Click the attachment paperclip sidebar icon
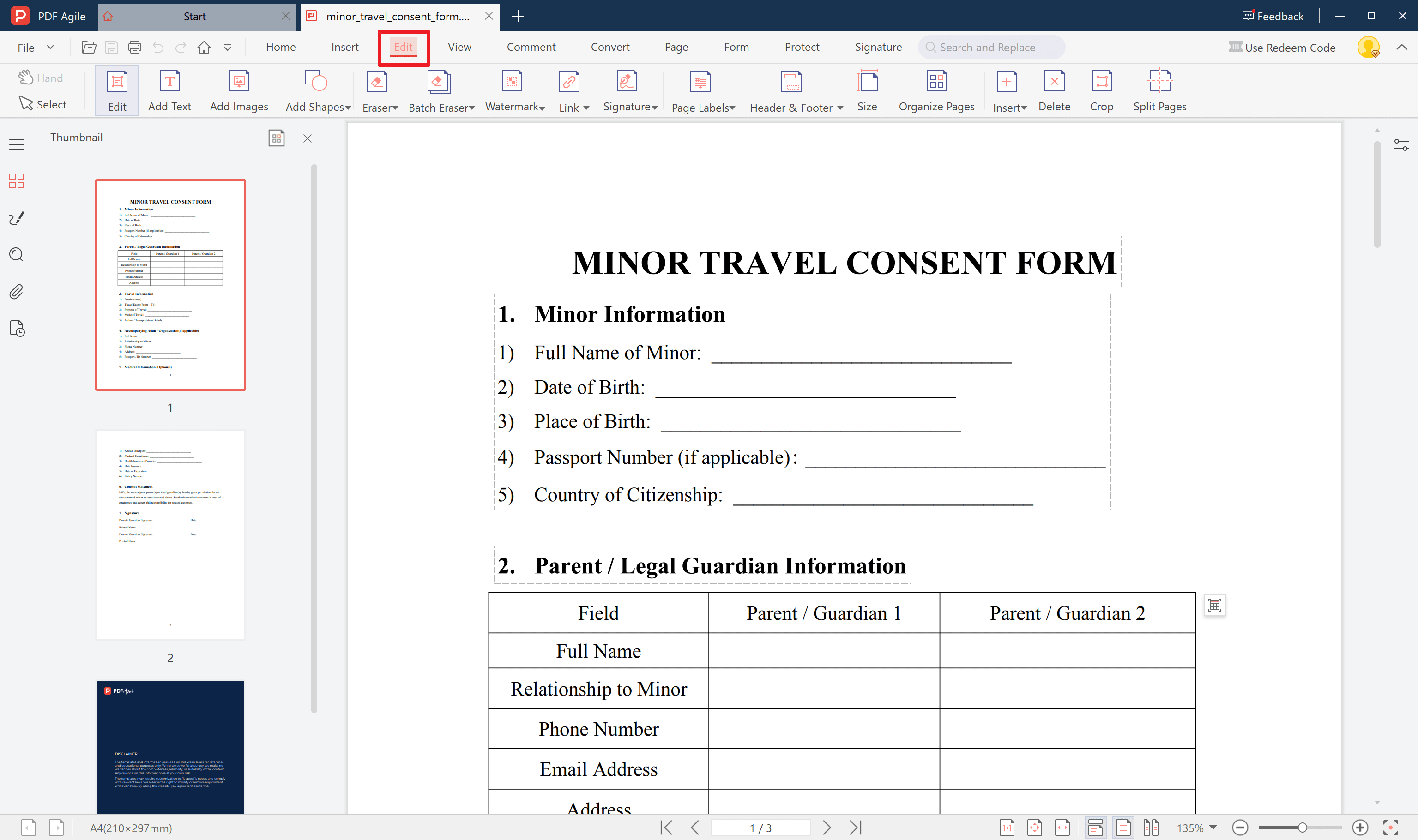This screenshot has width=1418, height=840. click(17, 292)
